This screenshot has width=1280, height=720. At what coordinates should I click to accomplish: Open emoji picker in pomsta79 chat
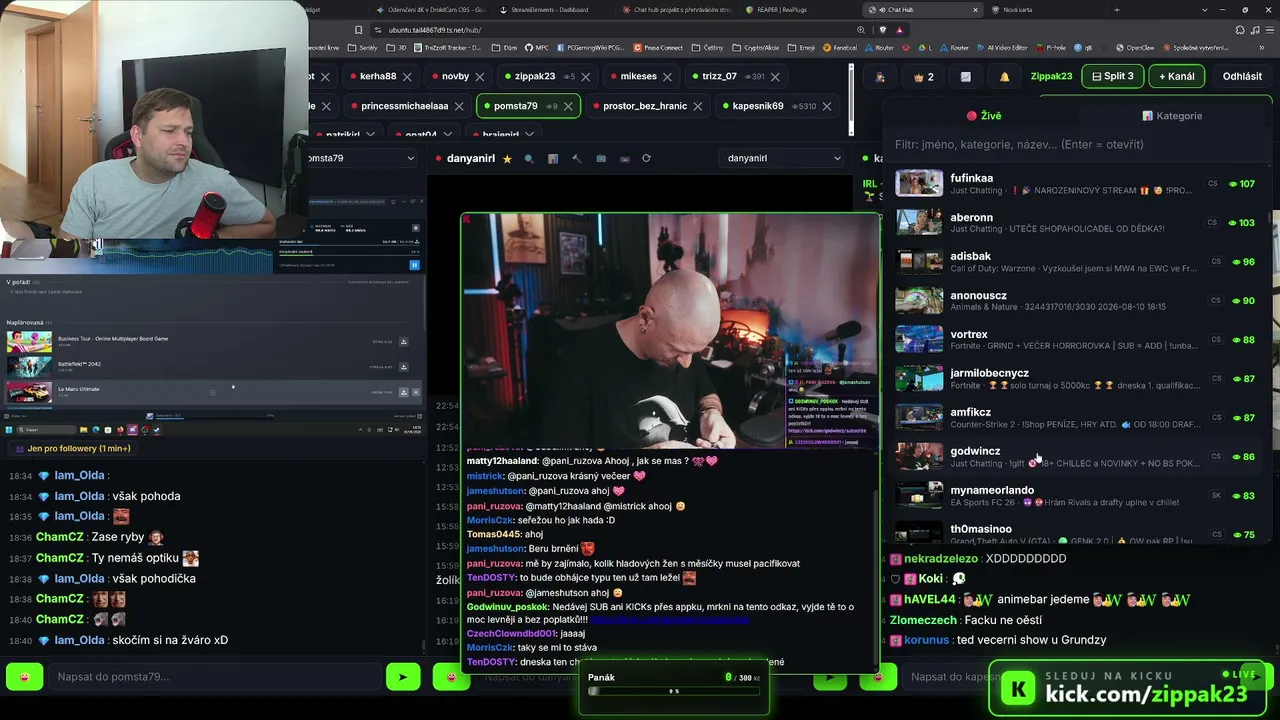point(25,677)
